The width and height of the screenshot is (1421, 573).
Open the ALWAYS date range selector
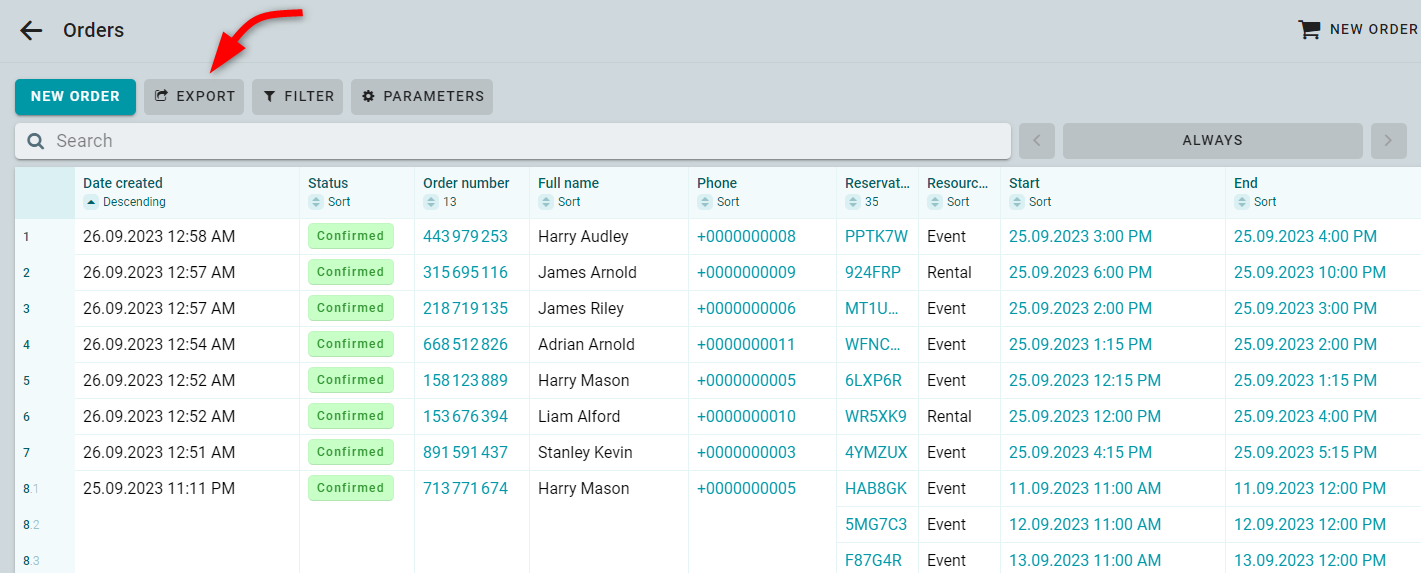(1212, 141)
